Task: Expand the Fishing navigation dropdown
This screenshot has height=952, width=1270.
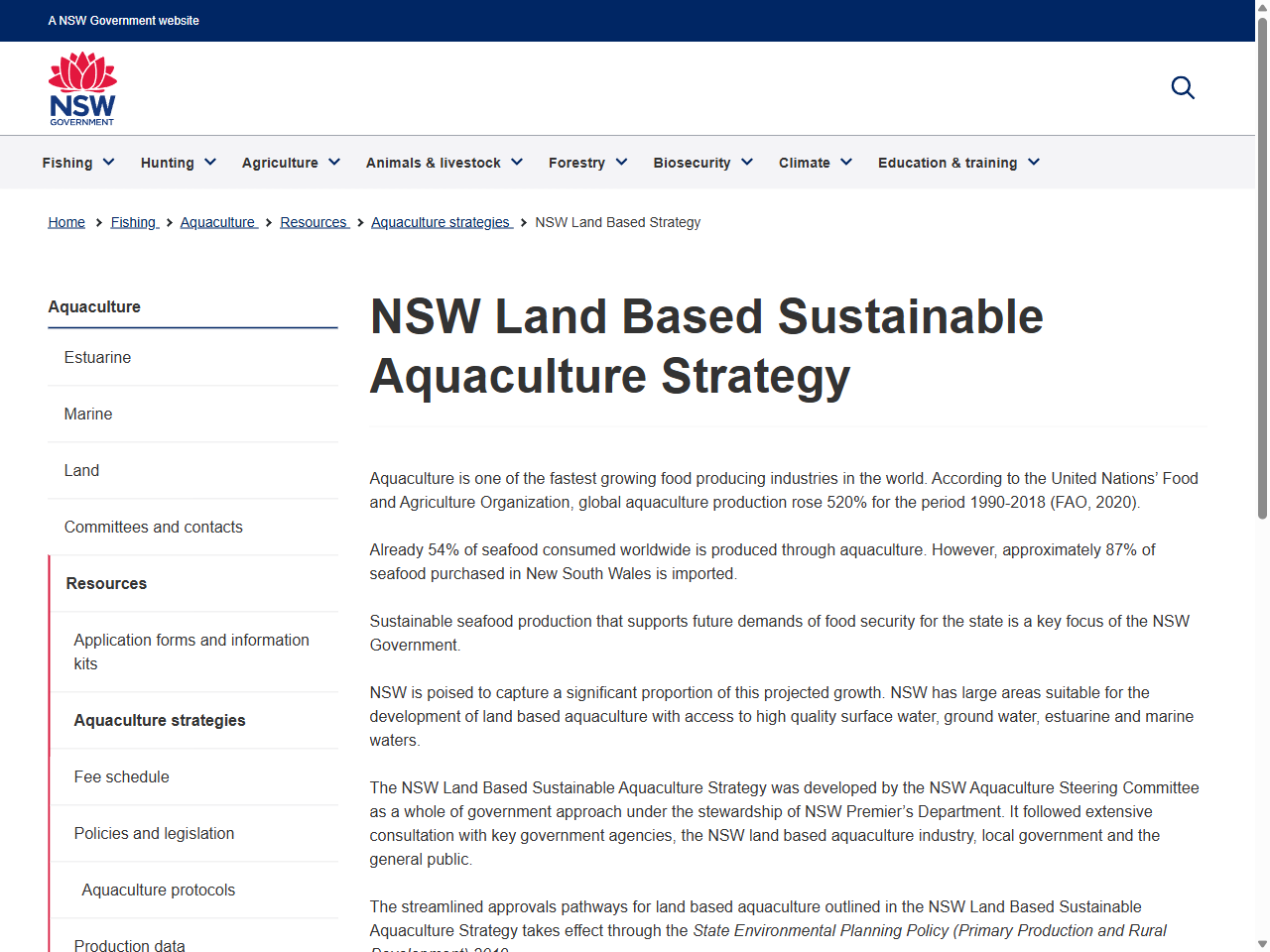Action: 77,162
